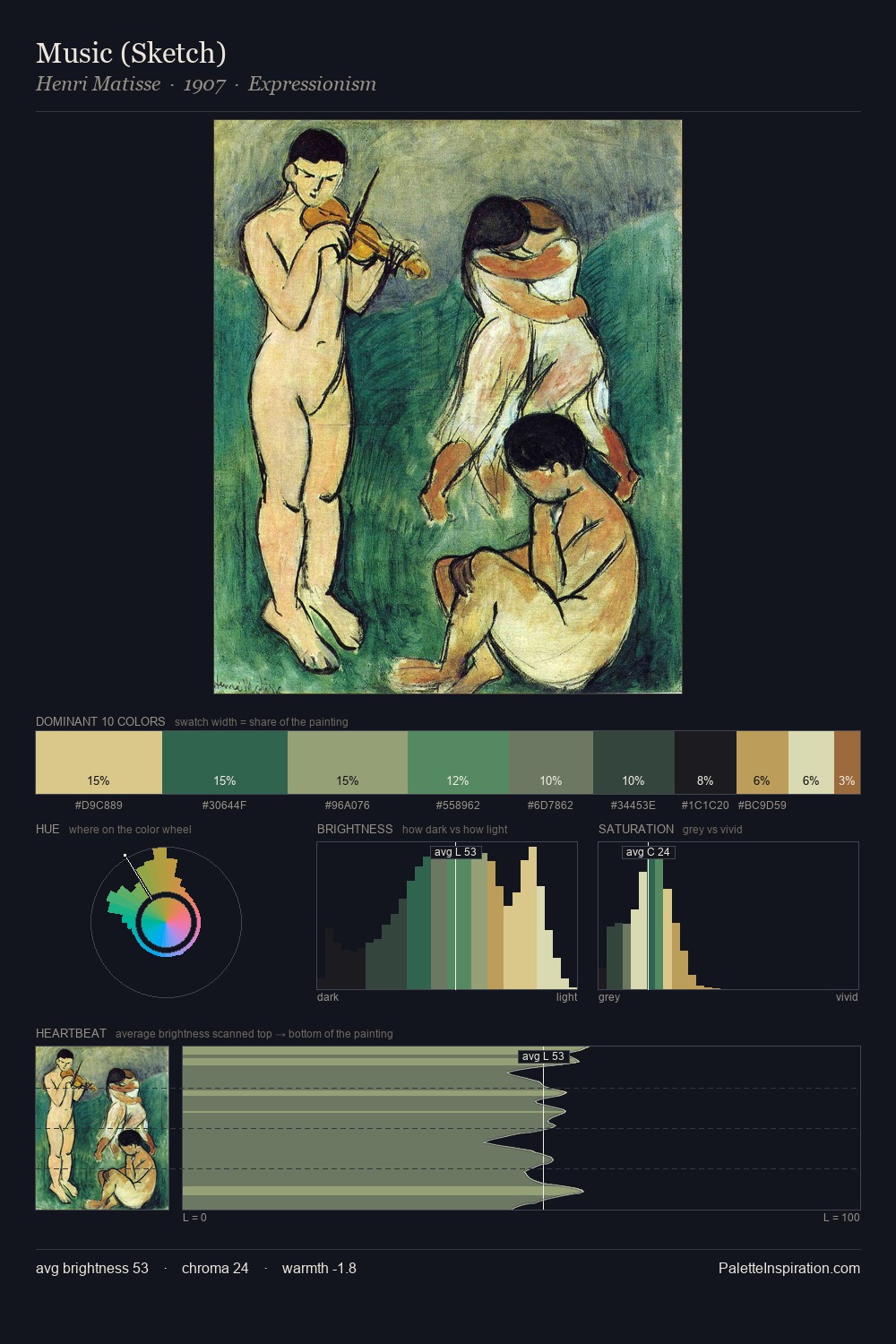This screenshot has width=896, height=1344.
Task: Click the 'Music (Sketch)' title
Action: (131, 53)
